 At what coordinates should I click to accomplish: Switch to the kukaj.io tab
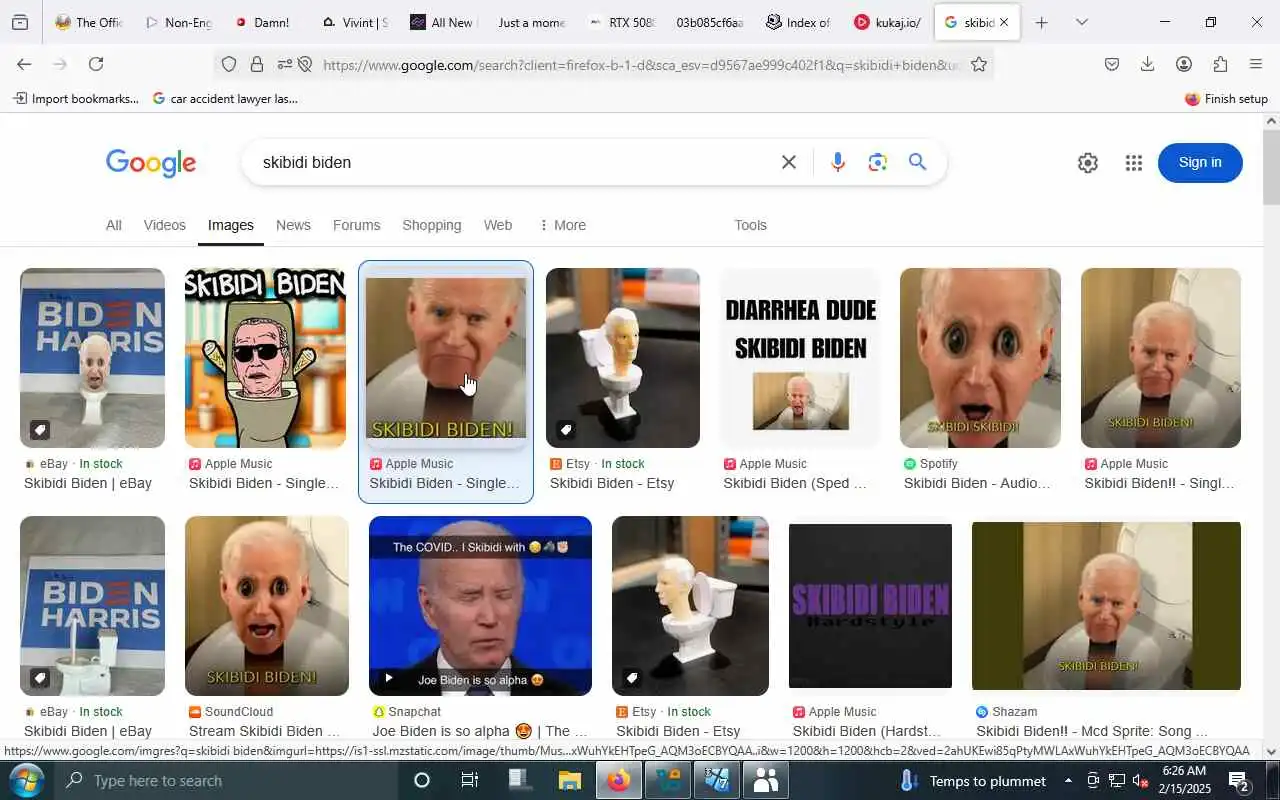(887, 22)
